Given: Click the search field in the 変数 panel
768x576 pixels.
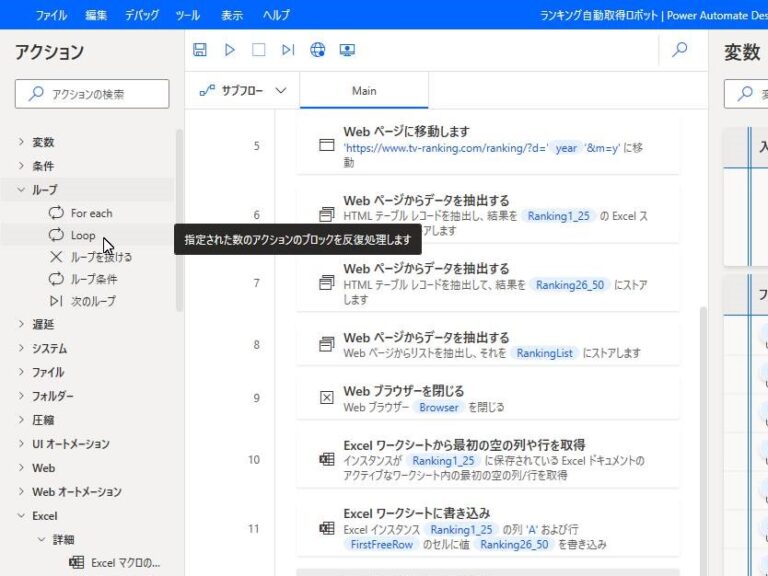Looking at the screenshot, I should click(746, 94).
